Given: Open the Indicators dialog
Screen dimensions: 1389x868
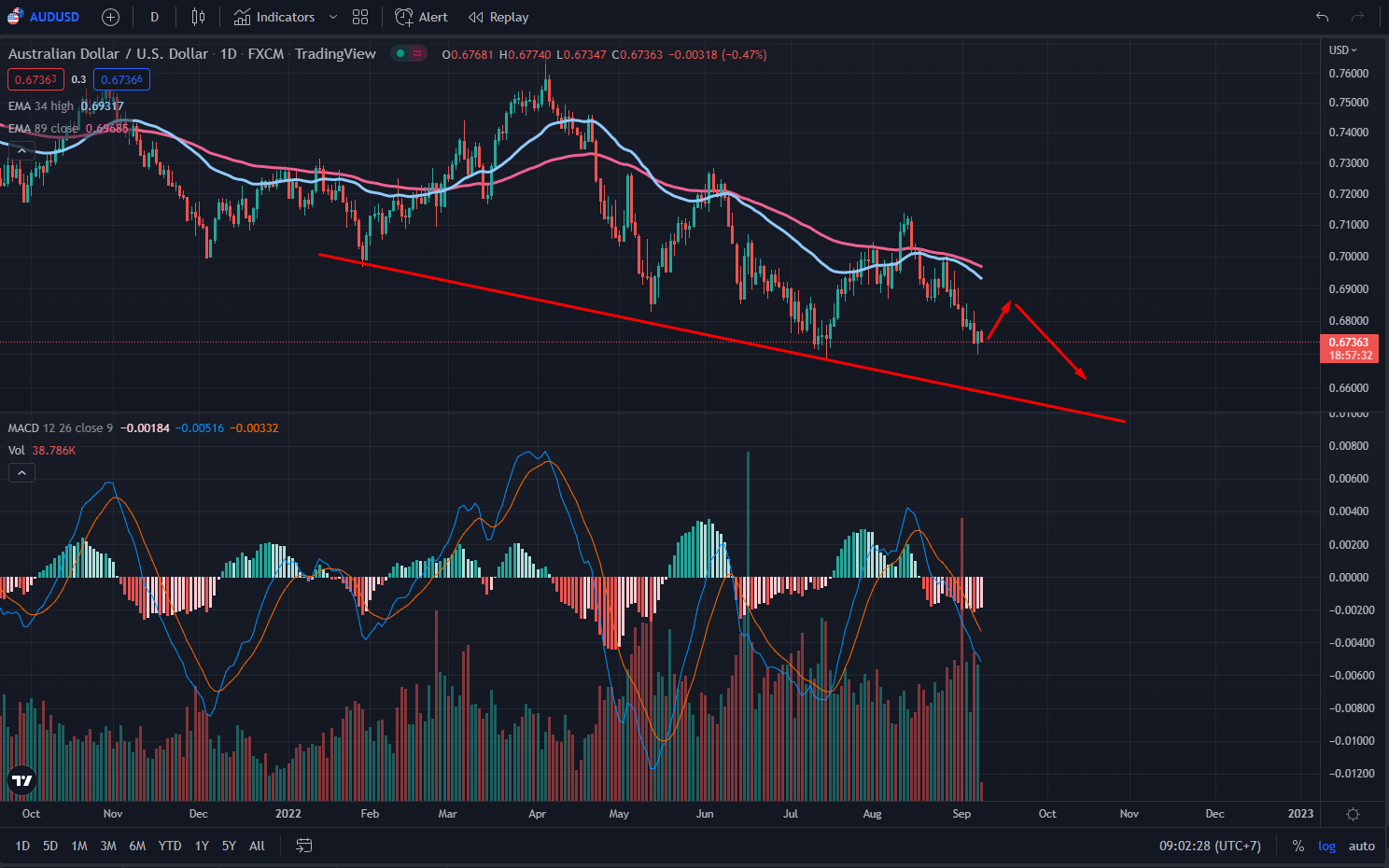Looking at the screenshot, I should (274, 17).
